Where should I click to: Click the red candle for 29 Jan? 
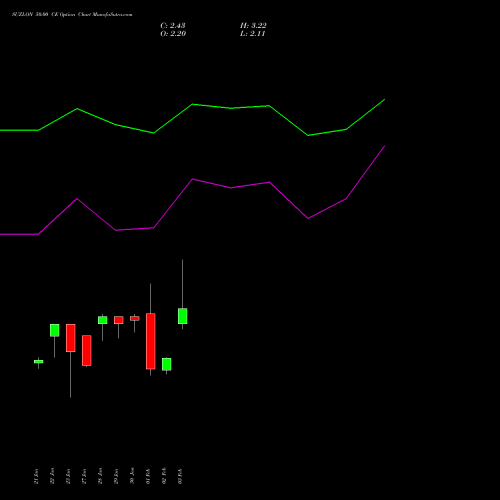coord(118,320)
